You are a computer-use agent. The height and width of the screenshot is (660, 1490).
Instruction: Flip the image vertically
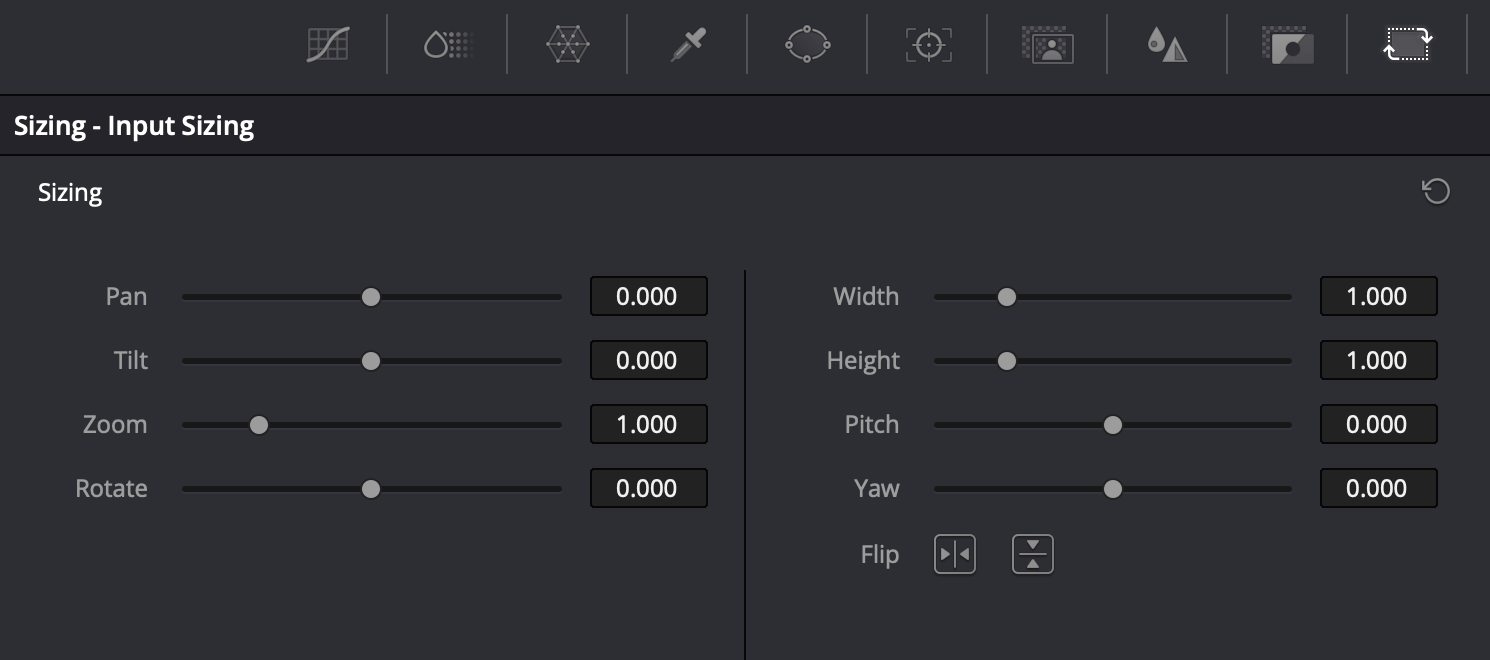1032,553
